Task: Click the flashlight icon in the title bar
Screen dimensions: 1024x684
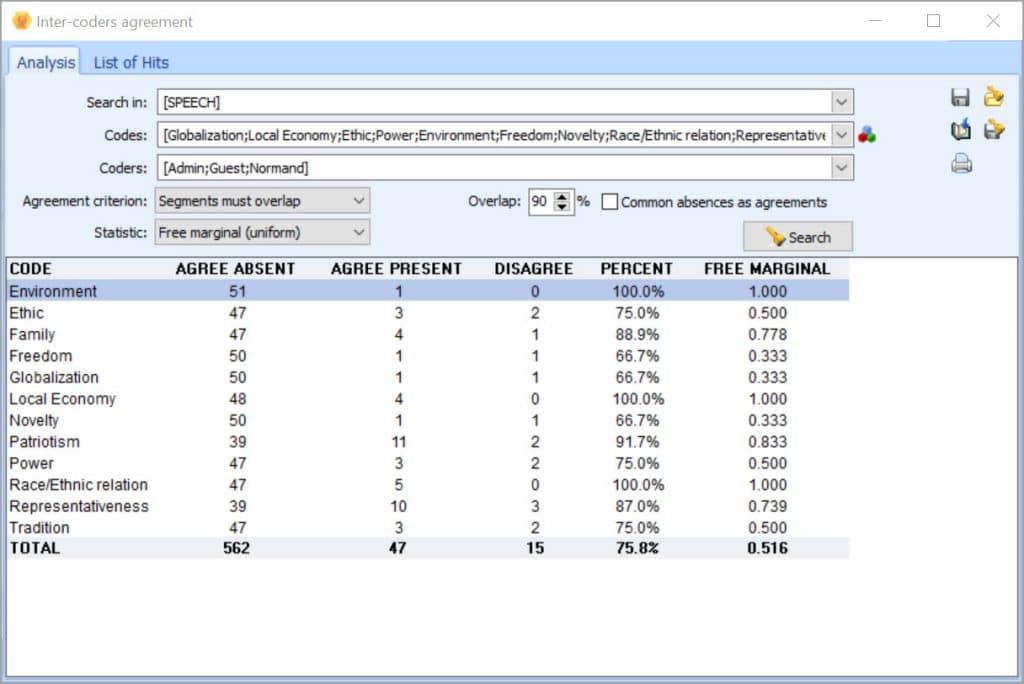Action: (20, 20)
